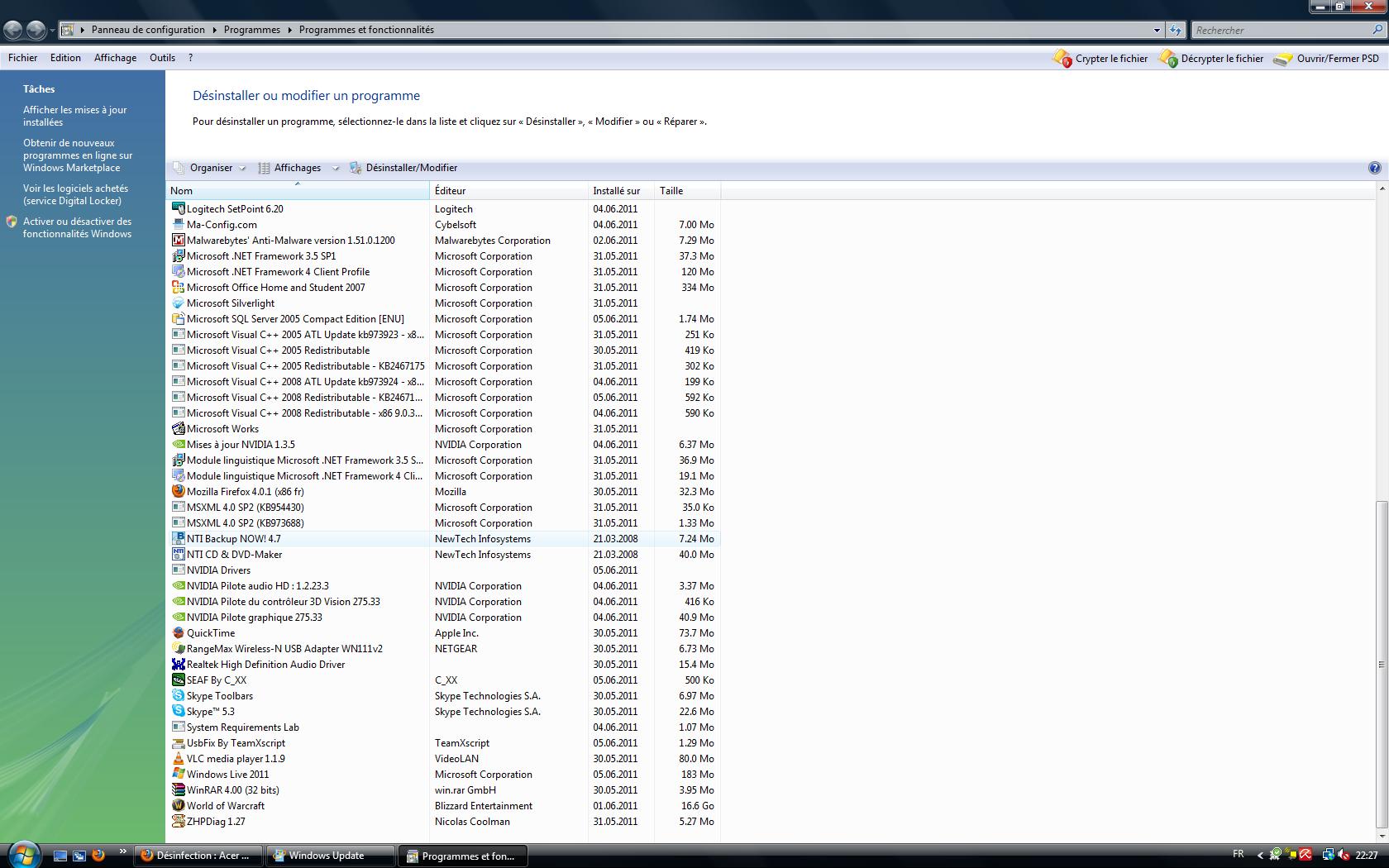The width and height of the screenshot is (1389, 868).
Task: Click the scrollbar up arrow of program list
Action: [1382, 189]
